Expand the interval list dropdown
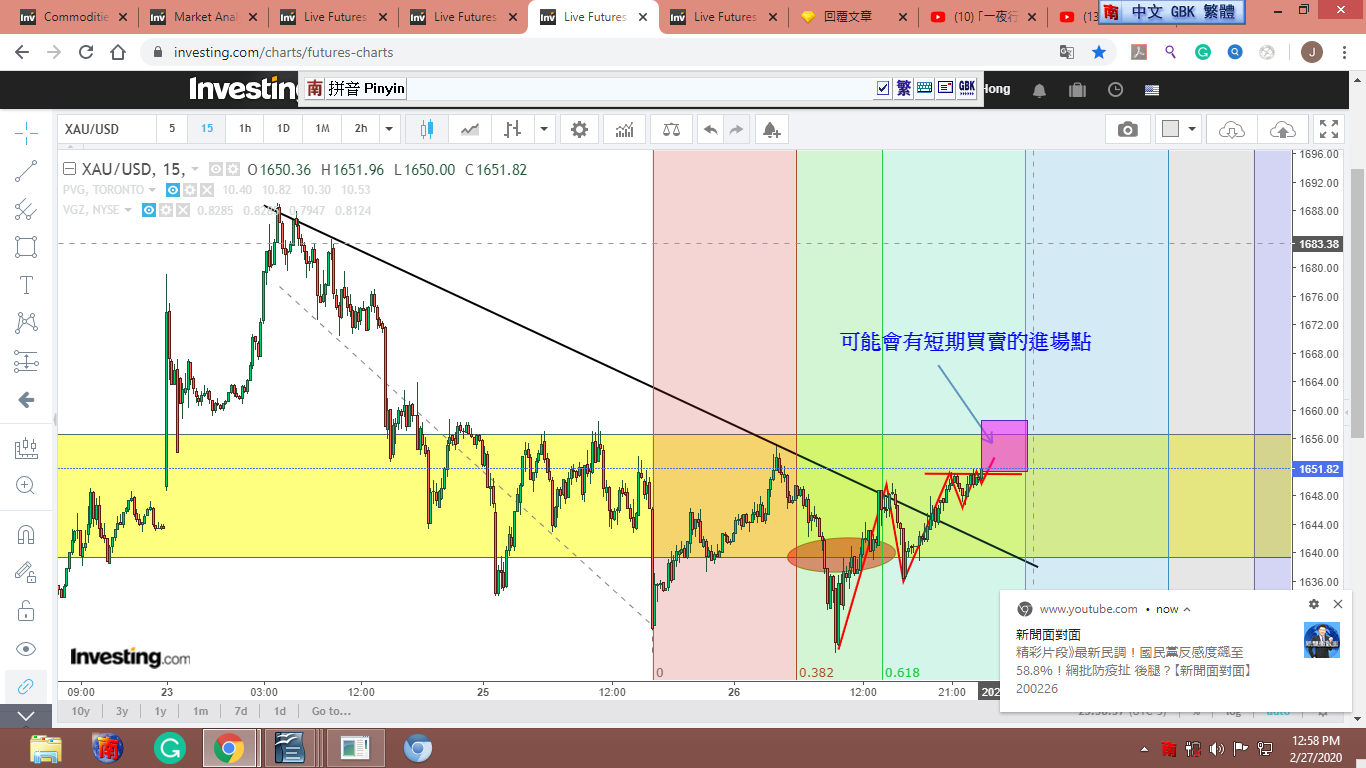This screenshot has width=1366, height=768. 389,129
